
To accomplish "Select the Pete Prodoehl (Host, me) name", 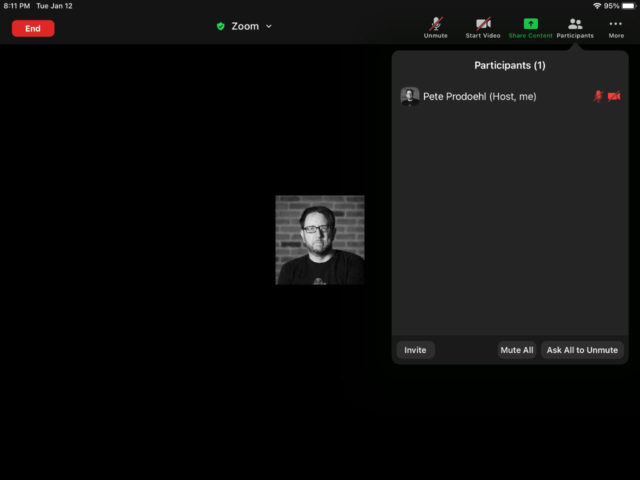I will pos(480,96).
